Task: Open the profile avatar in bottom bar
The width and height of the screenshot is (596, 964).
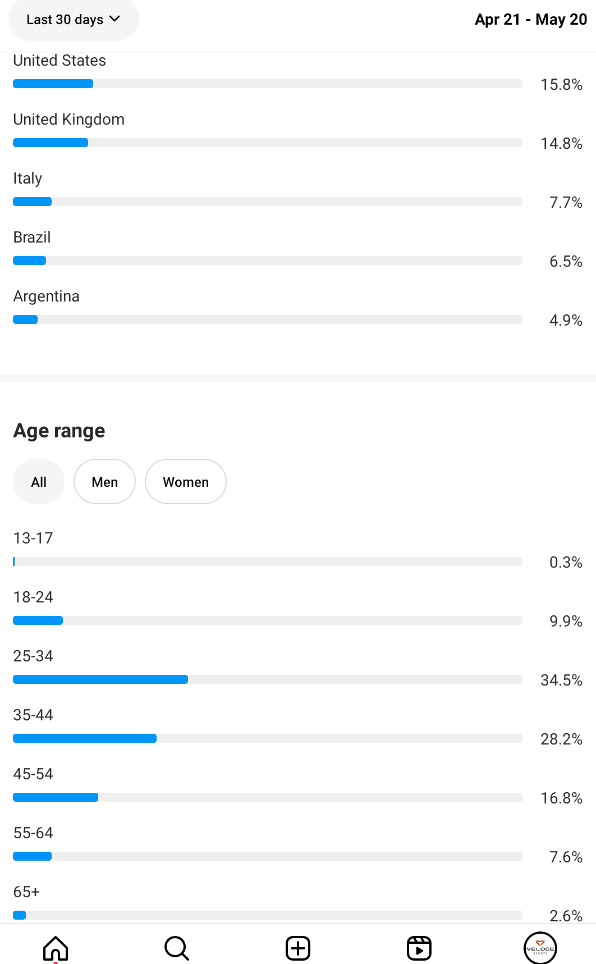Action: (540, 947)
